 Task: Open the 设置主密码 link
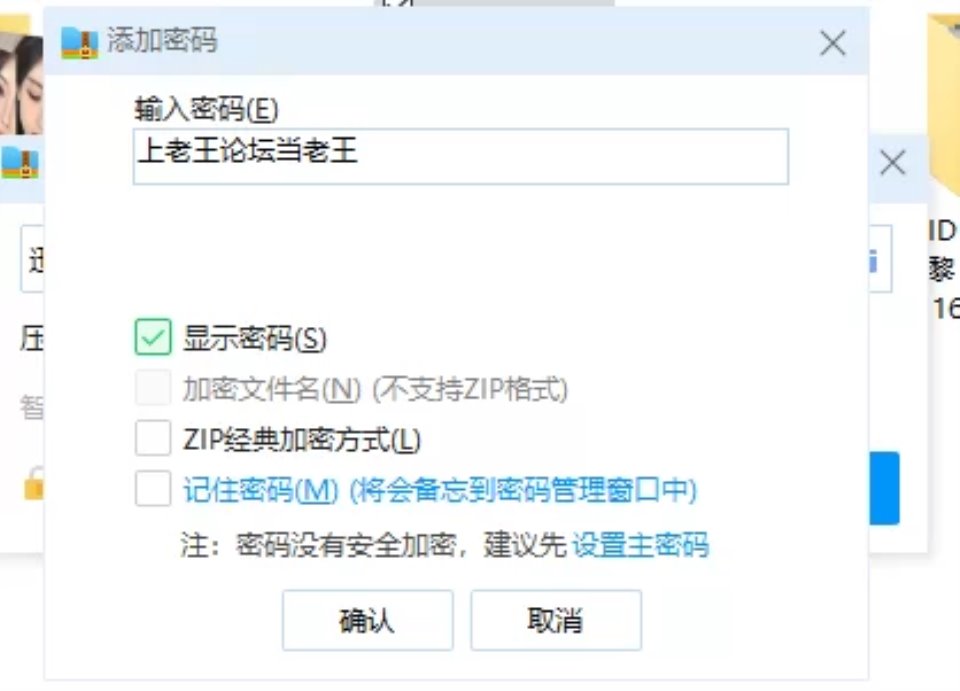coord(640,545)
